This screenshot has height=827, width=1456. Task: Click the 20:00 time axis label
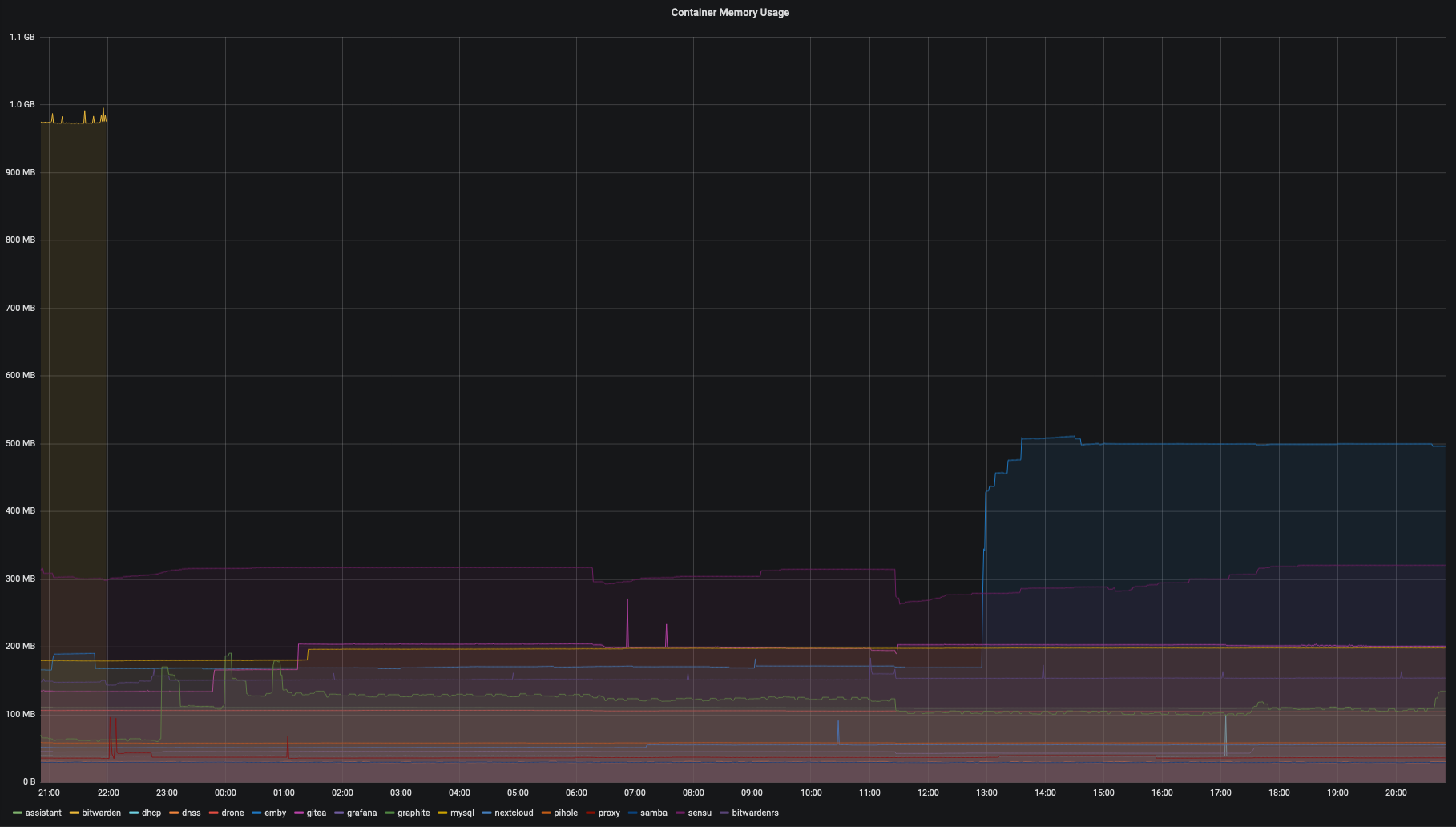(x=1396, y=793)
